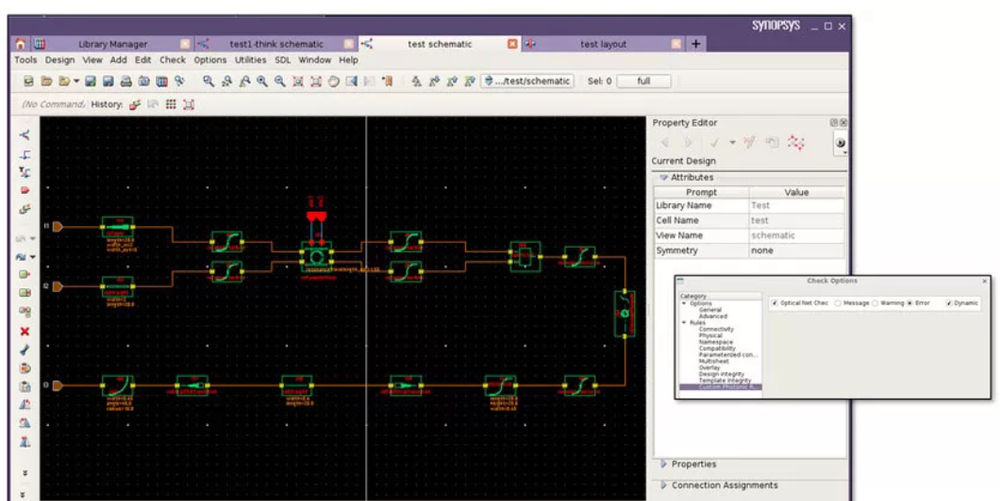
Task: Open the Tools menu
Action: 26,60
